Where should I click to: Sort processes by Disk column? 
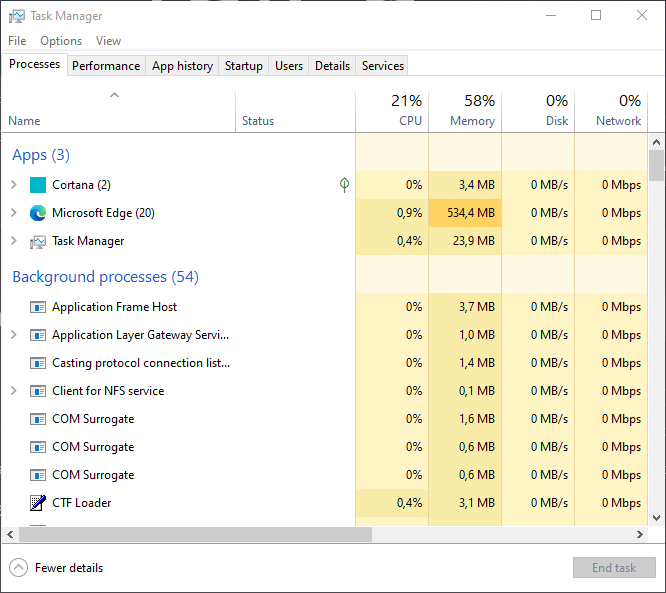538,111
